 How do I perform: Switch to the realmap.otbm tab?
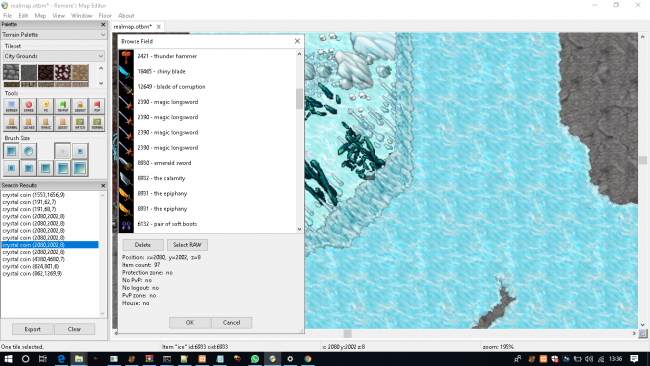[133, 27]
